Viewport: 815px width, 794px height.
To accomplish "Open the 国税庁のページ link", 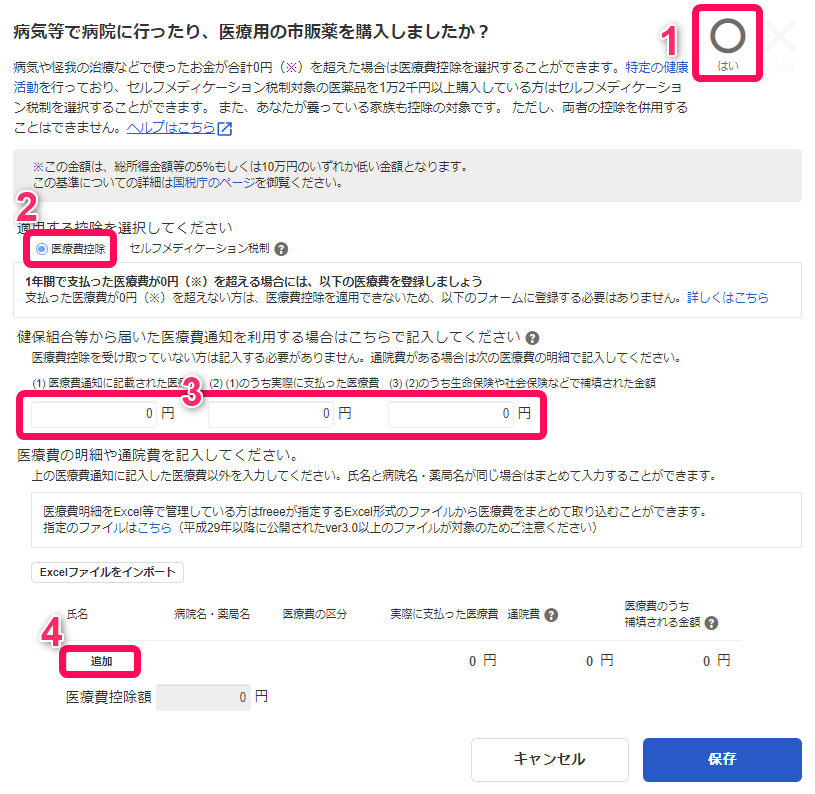I will (x=214, y=182).
